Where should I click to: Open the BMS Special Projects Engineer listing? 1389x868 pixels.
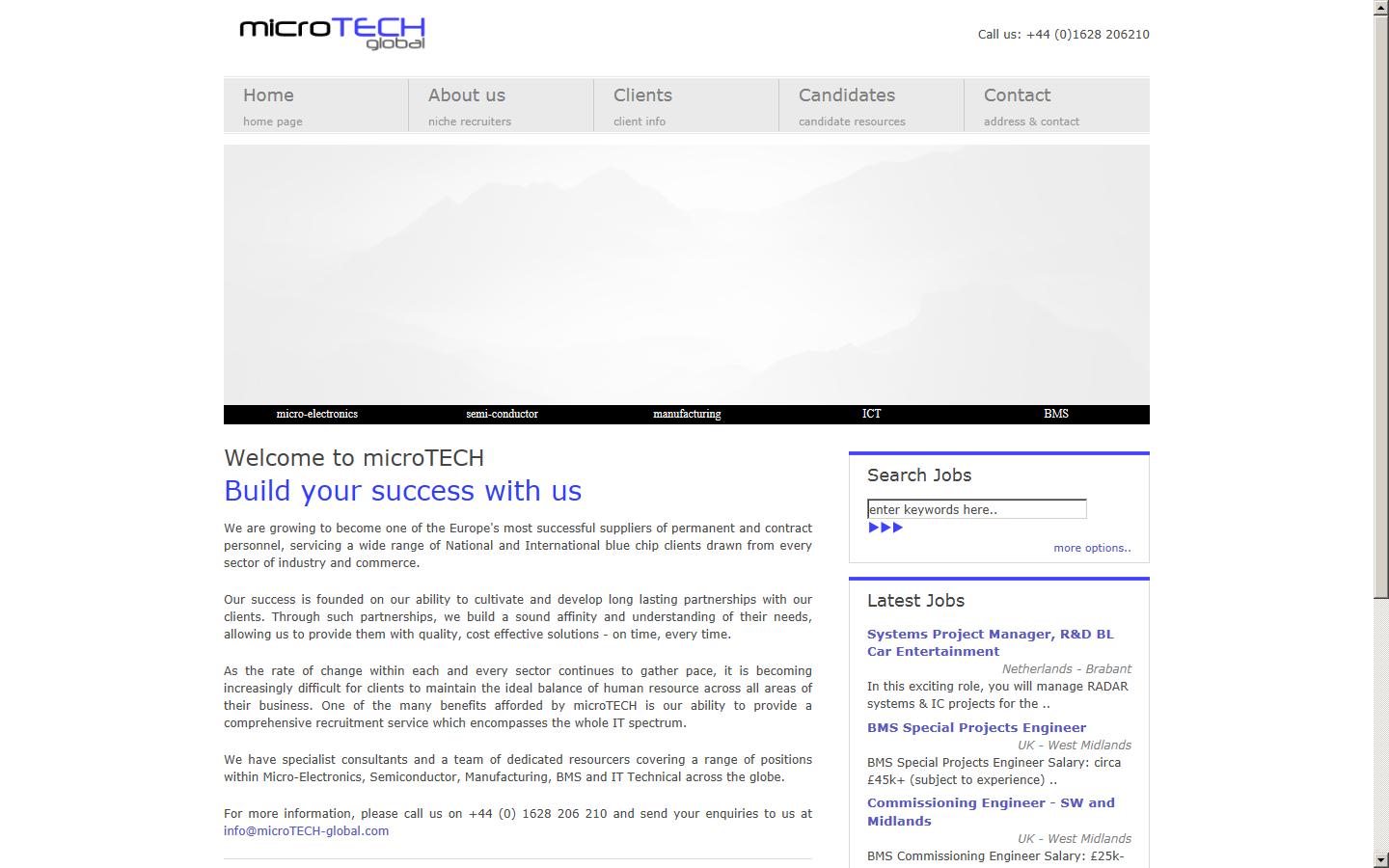pos(976,727)
